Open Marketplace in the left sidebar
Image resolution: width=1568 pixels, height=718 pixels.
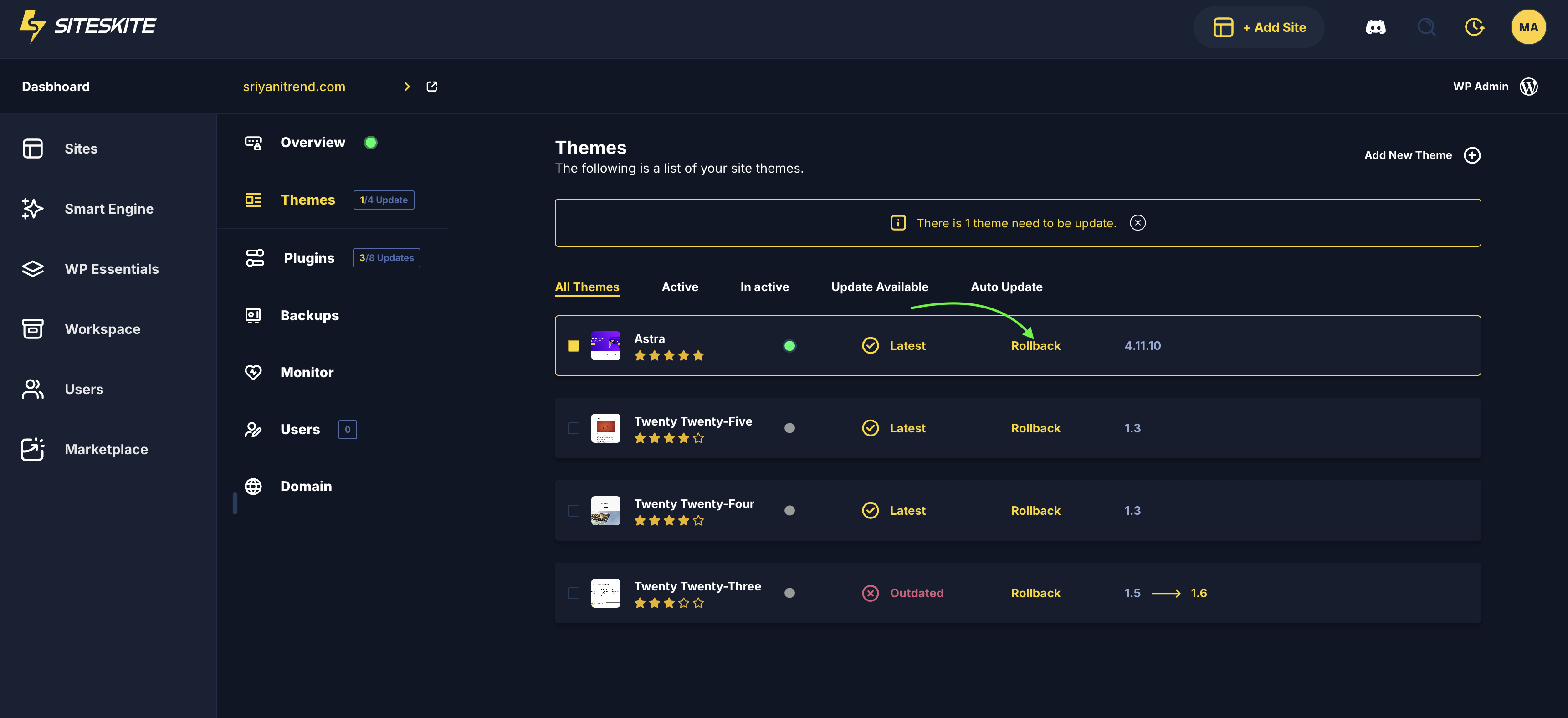tap(106, 450)
